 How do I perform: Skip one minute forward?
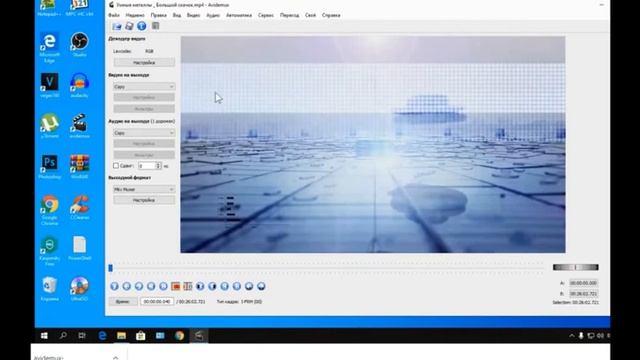261,286
